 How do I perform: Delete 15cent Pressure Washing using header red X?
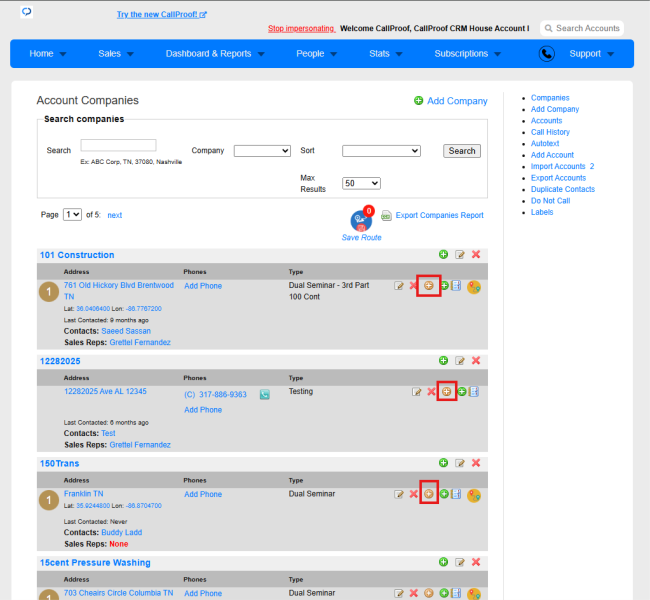coord(476,562)
